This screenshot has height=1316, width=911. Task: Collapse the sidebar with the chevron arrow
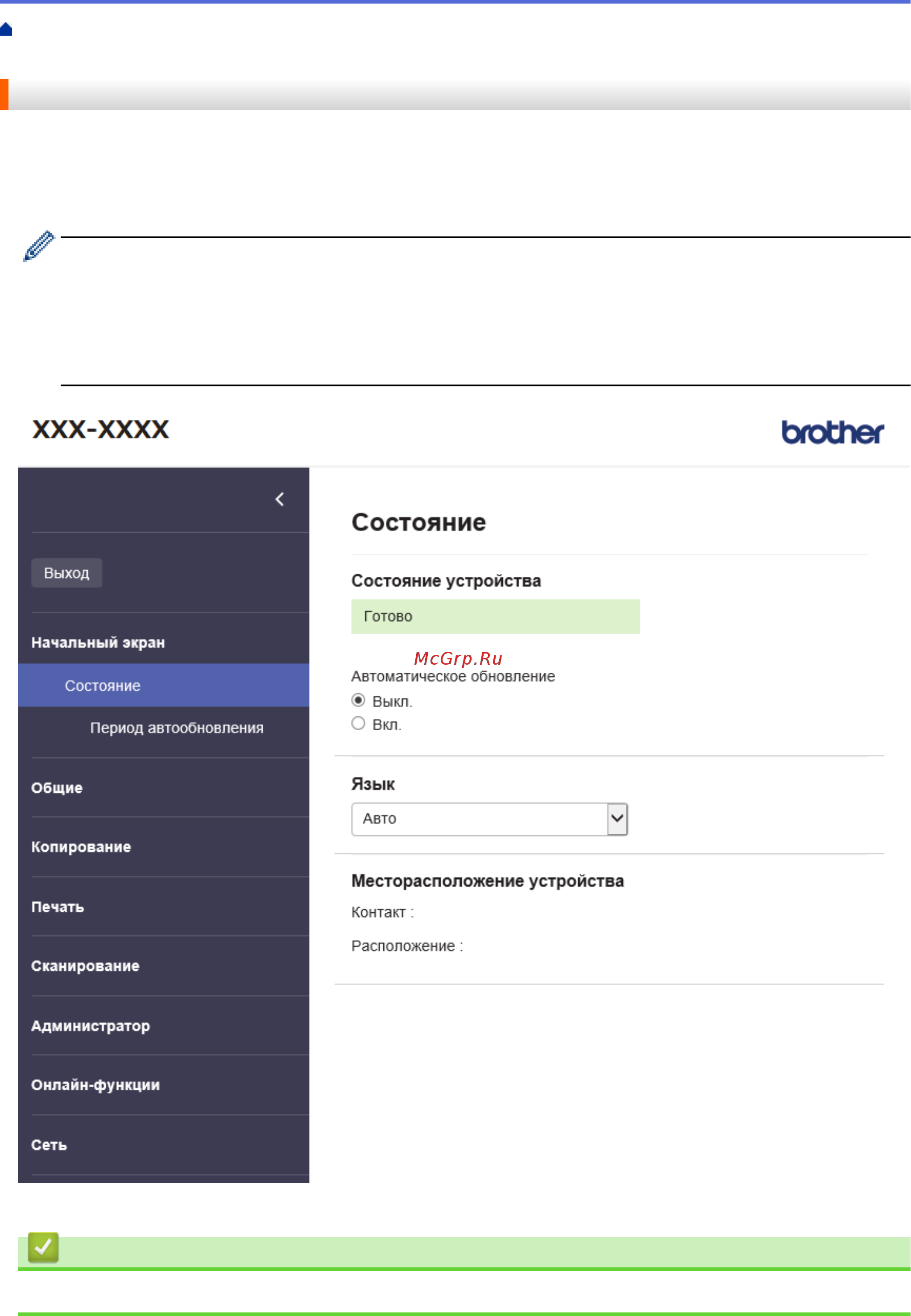coord(279,498)
